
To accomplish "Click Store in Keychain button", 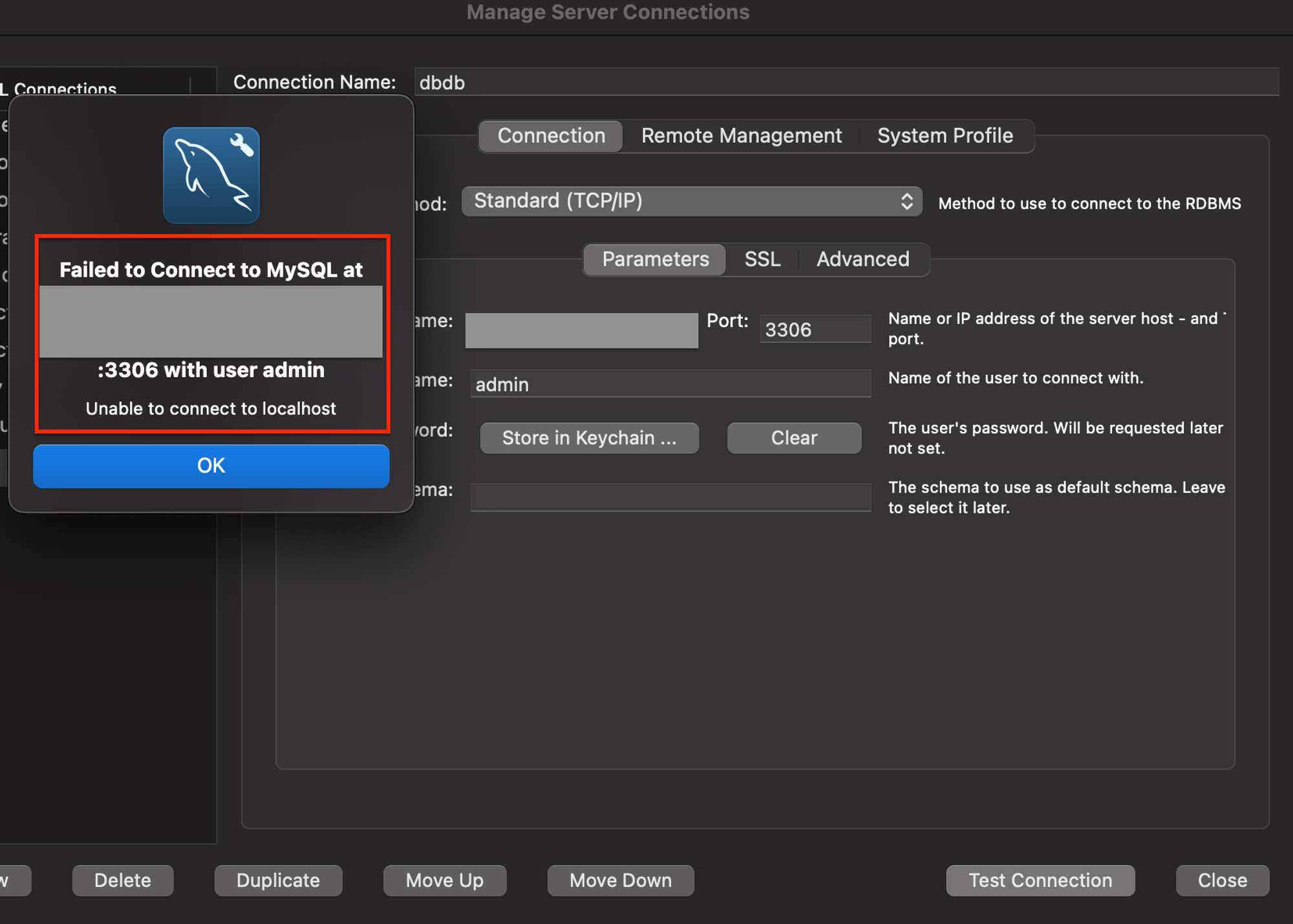I will pos(589,438).
